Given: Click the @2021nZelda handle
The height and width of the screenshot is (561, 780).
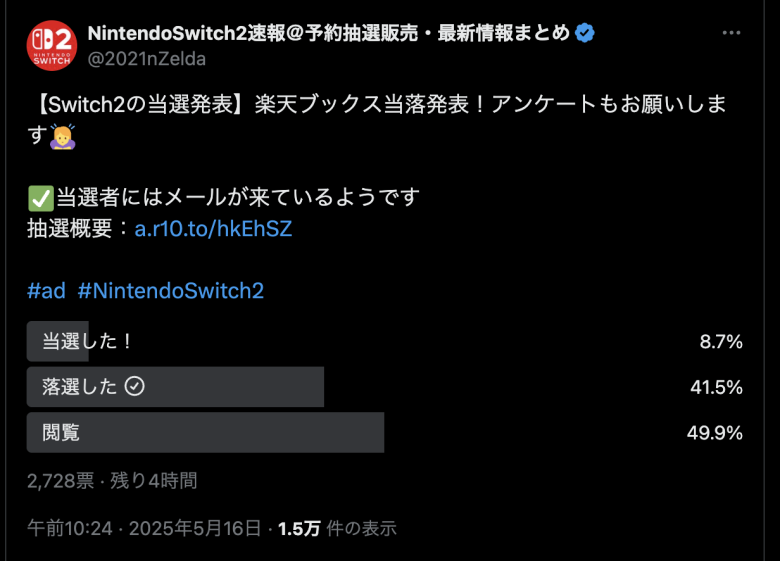Looking at the screenshot, I should point(147,59).
